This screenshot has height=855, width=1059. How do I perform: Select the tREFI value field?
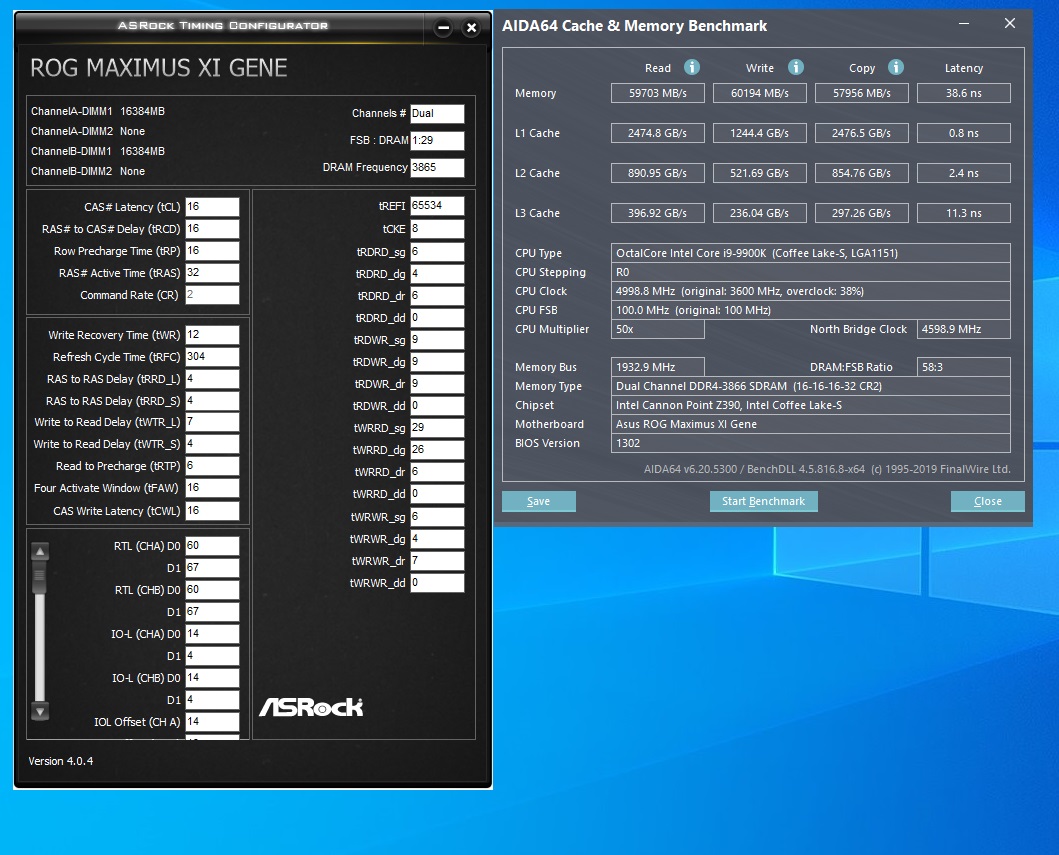coord(437,206)
